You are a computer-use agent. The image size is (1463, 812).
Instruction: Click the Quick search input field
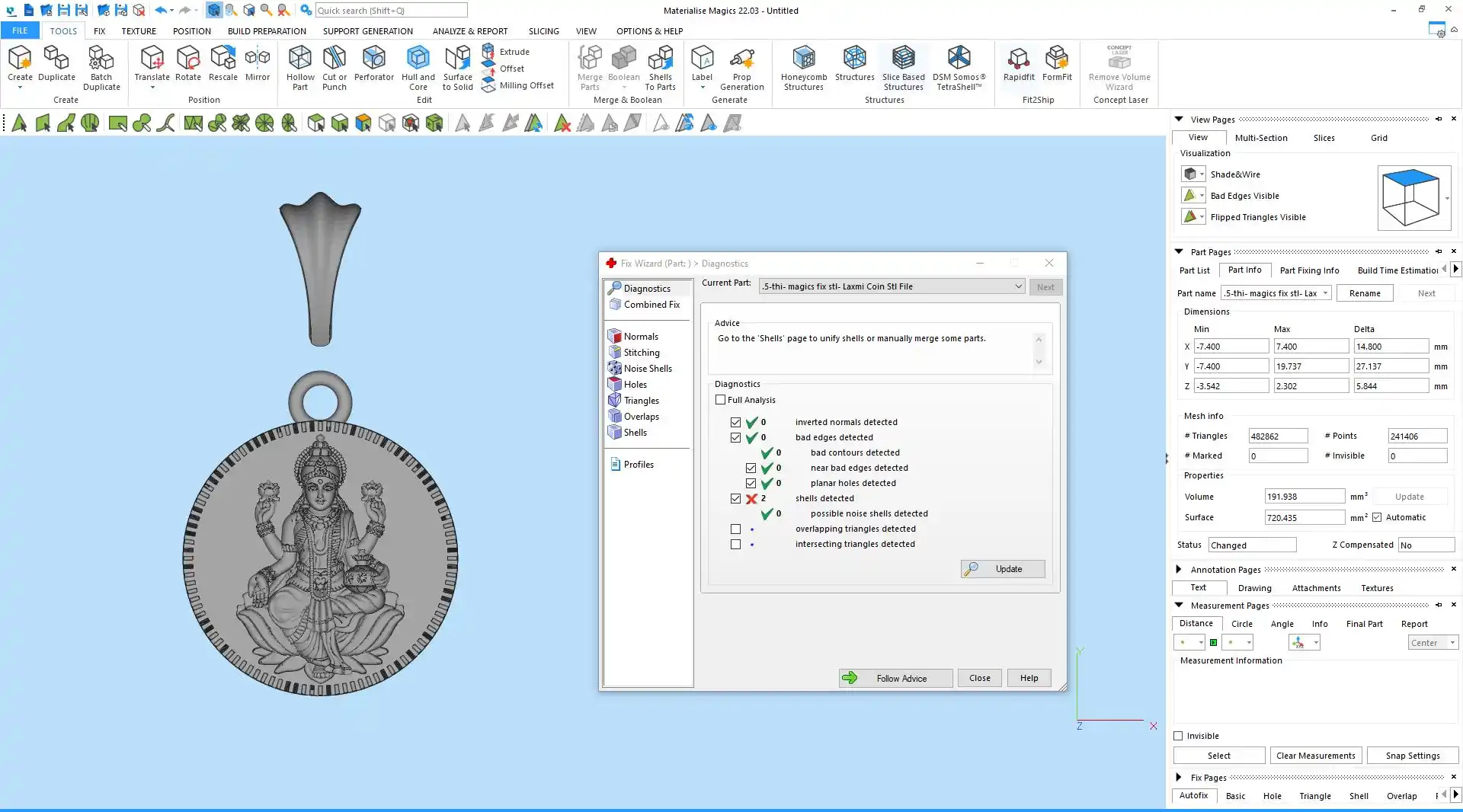pyautogui.click(x=390, y=11)
